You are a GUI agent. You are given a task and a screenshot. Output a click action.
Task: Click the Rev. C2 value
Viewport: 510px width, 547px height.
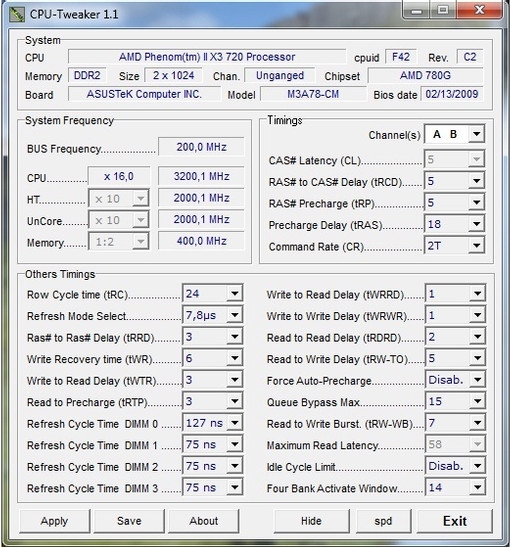point(470,57)
